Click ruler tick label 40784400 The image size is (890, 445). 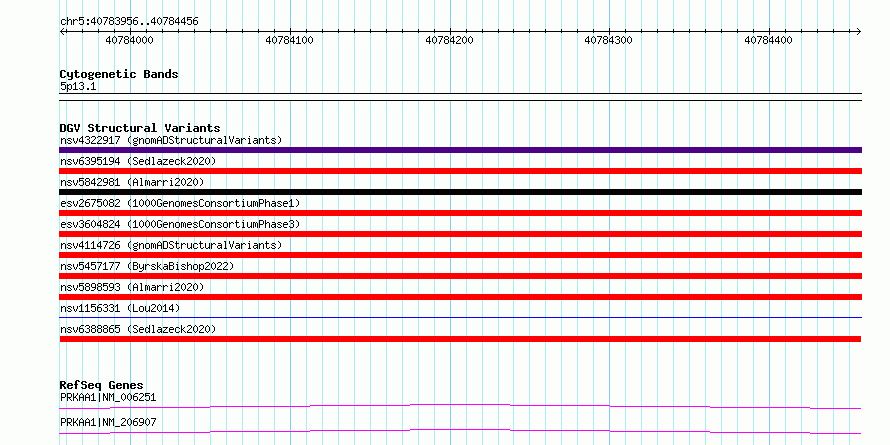(x=769, y=40)
